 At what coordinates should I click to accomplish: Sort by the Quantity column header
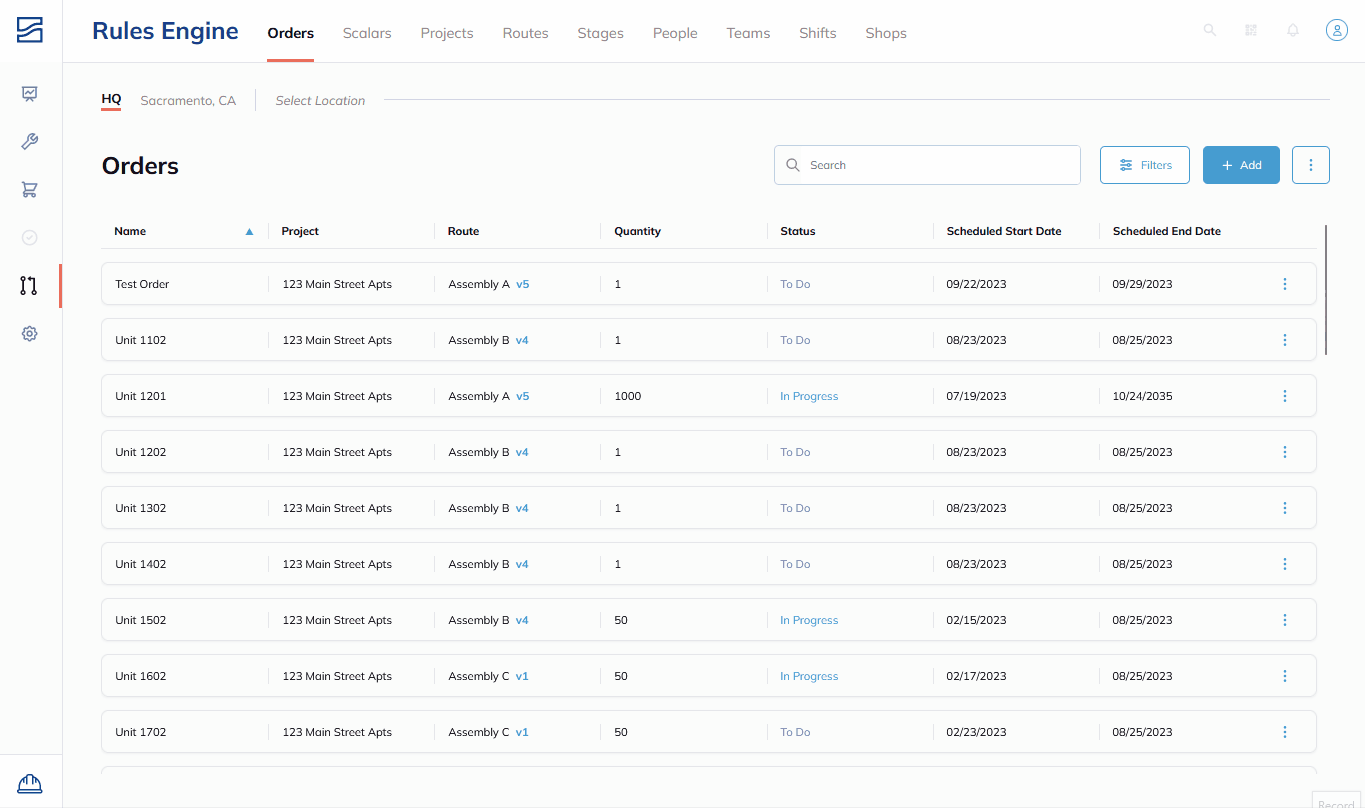click(637, 231)
